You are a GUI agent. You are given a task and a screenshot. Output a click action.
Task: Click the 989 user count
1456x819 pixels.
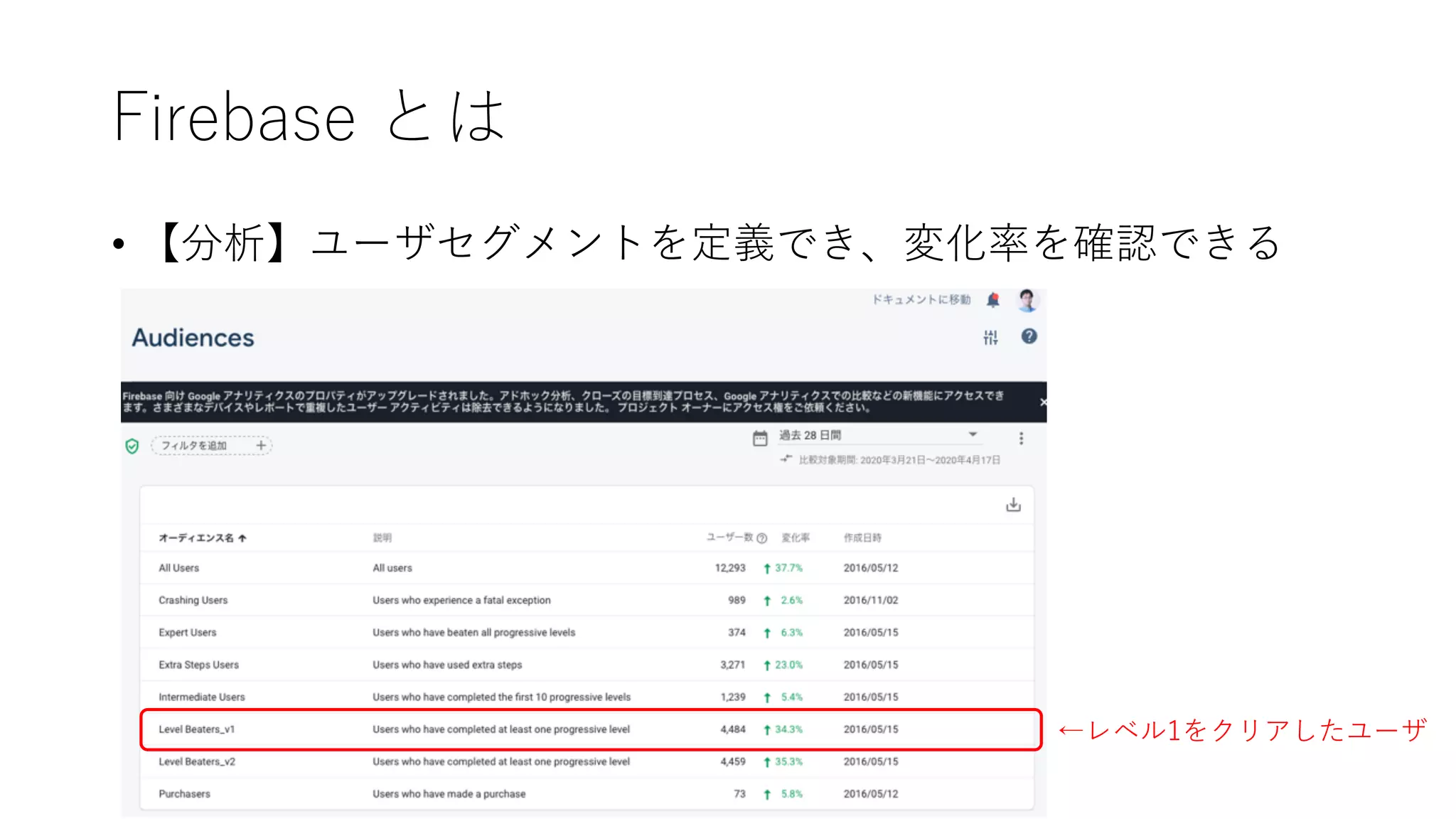(x=737, y=600)
